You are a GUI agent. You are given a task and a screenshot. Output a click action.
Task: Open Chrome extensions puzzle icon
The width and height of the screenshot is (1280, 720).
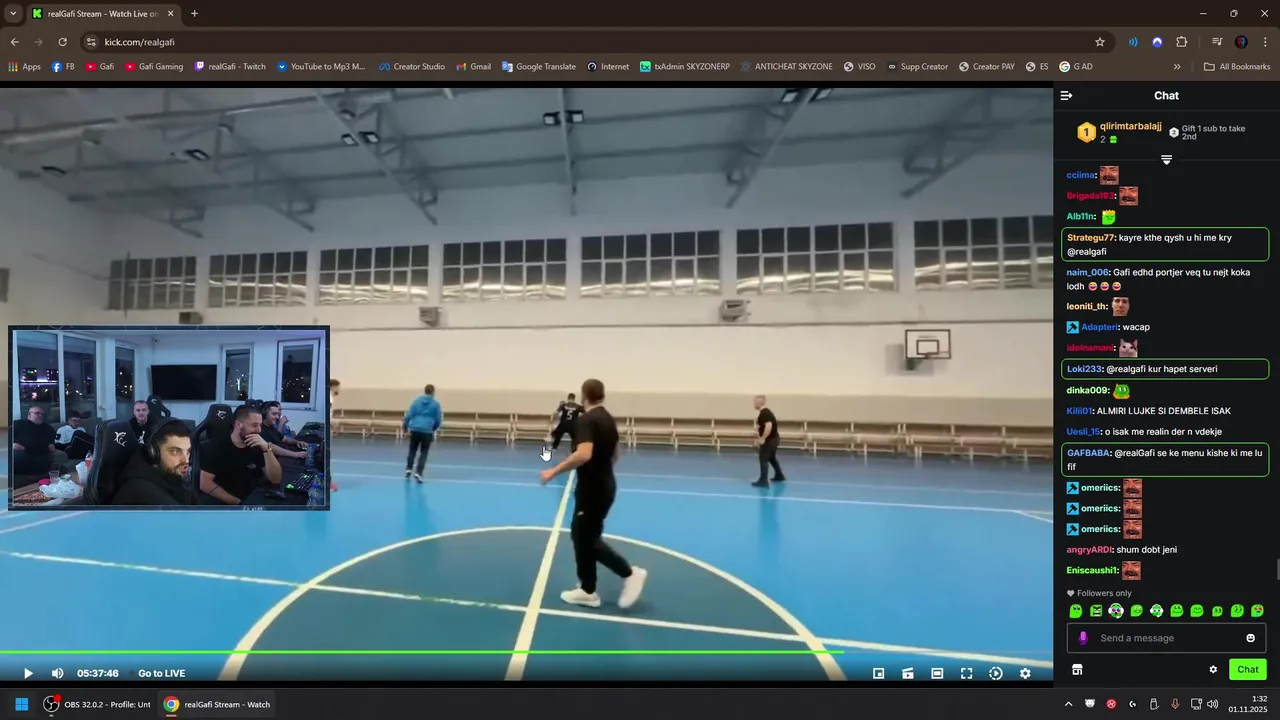[1182, 42]
